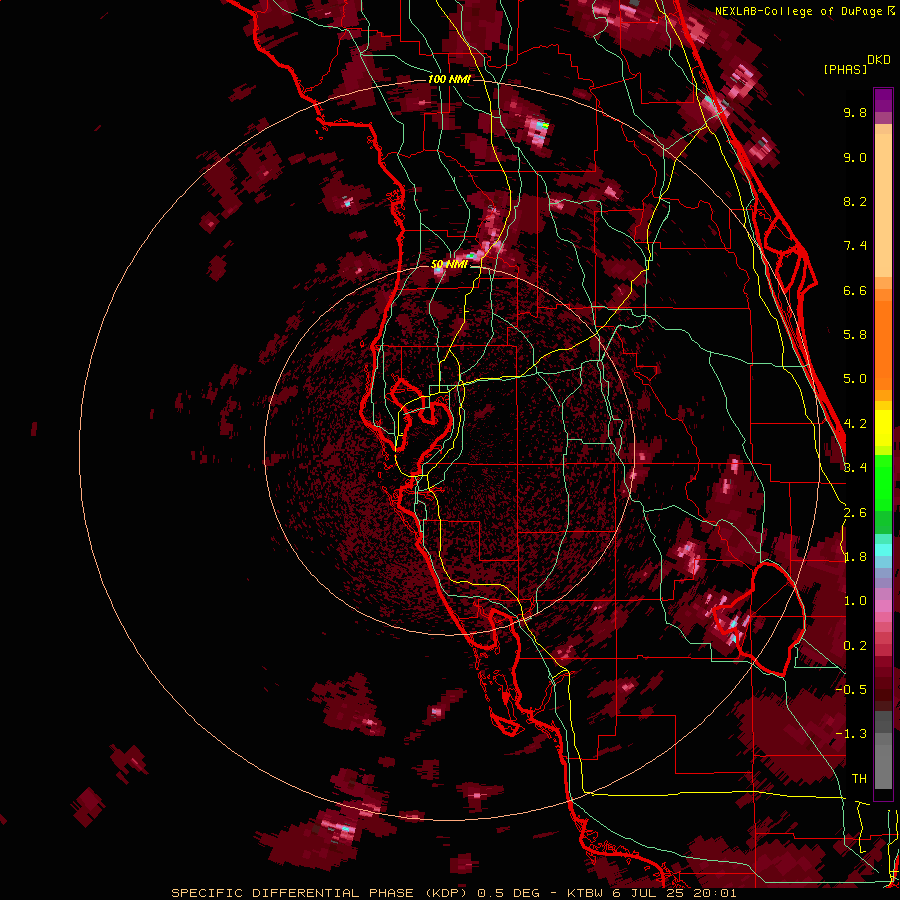
Task: Select the 5.8 scale value
Action: tap(855, 335)
